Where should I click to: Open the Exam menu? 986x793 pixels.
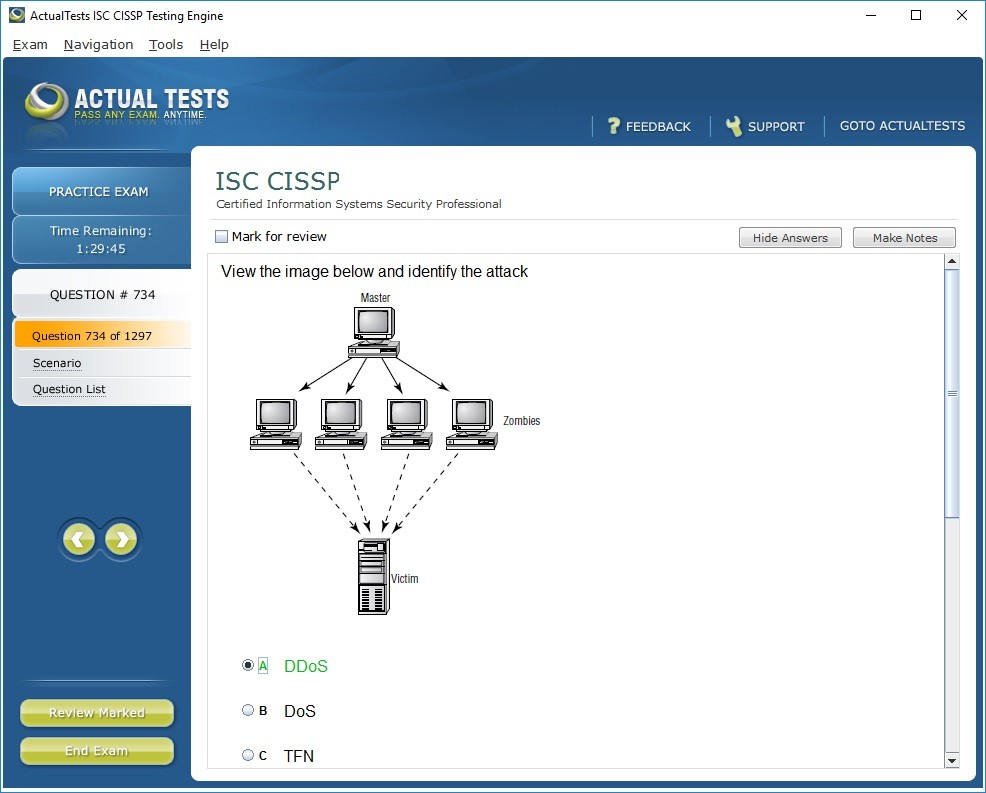[x=30, y=44]
